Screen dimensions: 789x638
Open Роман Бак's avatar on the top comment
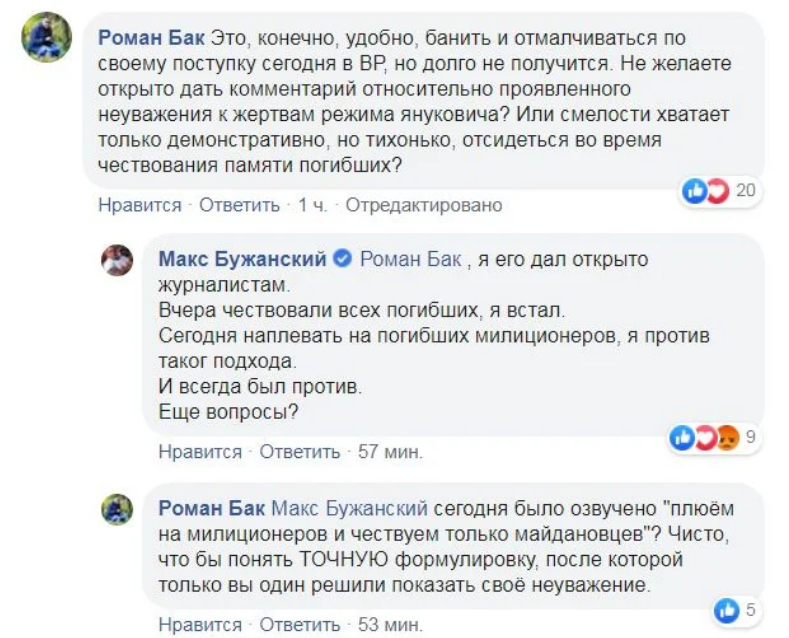[x=47, y=39]
